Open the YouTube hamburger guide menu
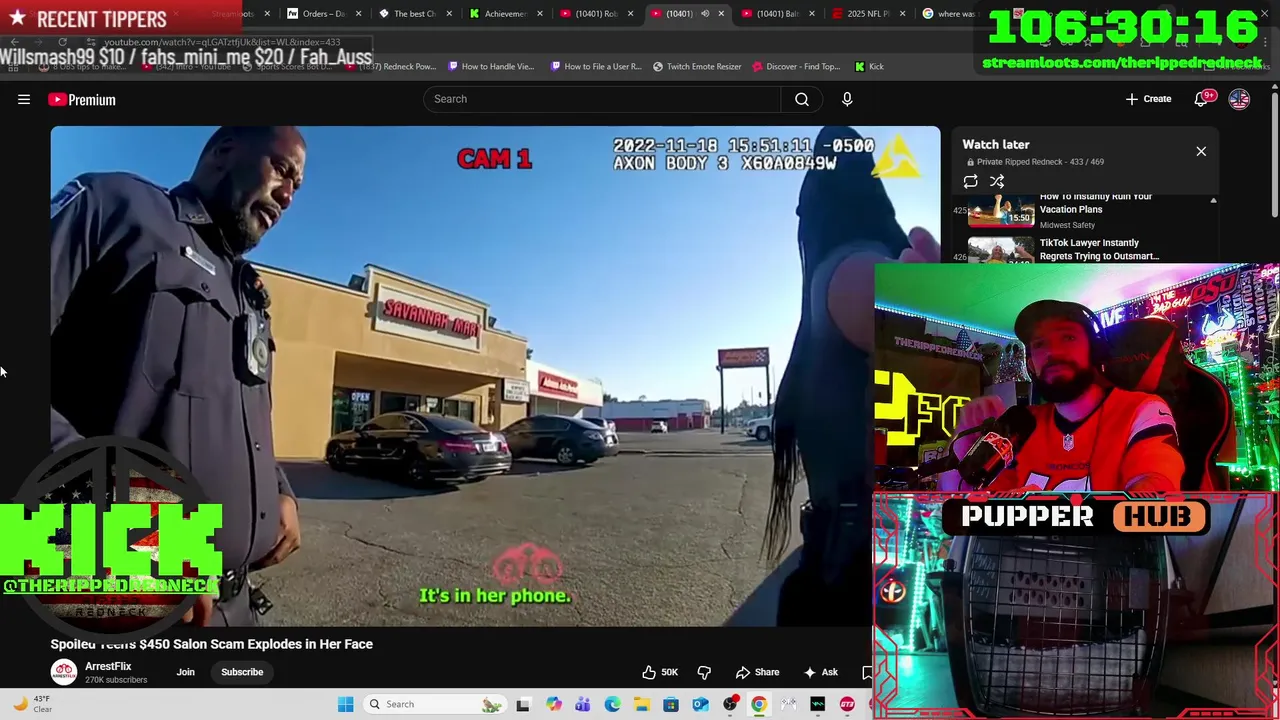Screen dimensions: 1280x720 pos(24,99)
